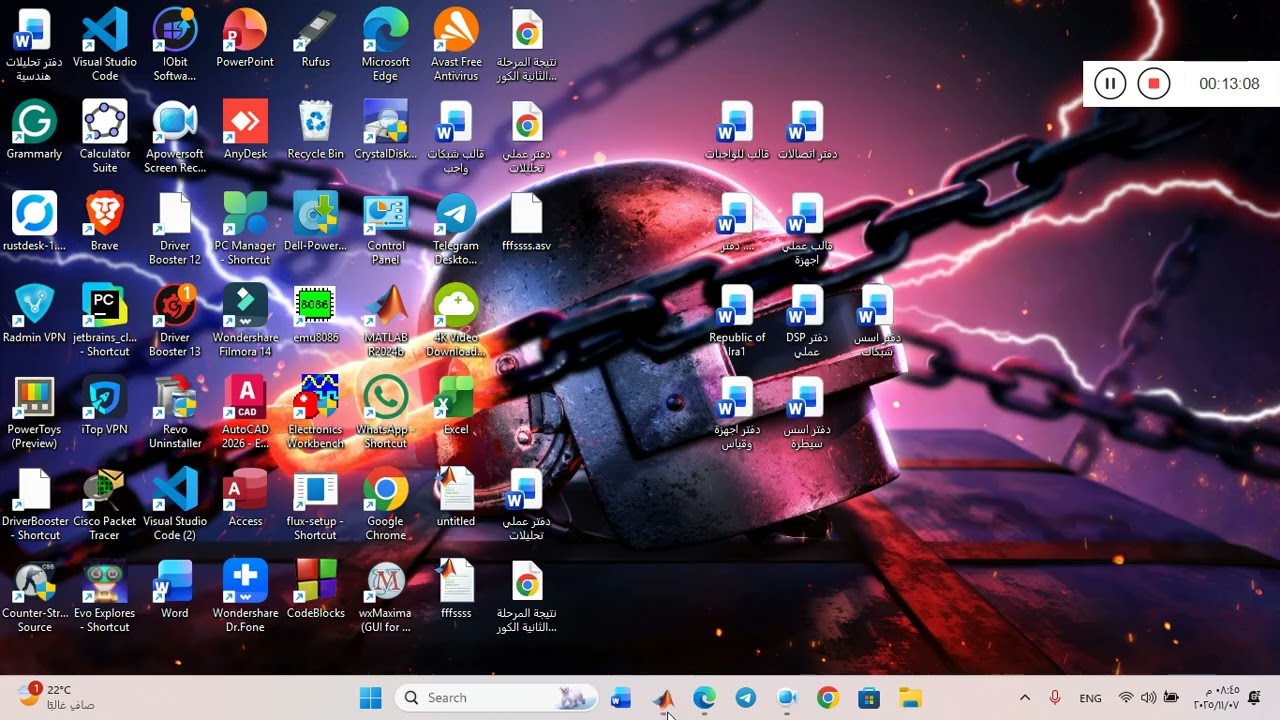This screenshot has height=720, width=1280.
Task: Open Calculator Suite shortcut
Action: 105,138
